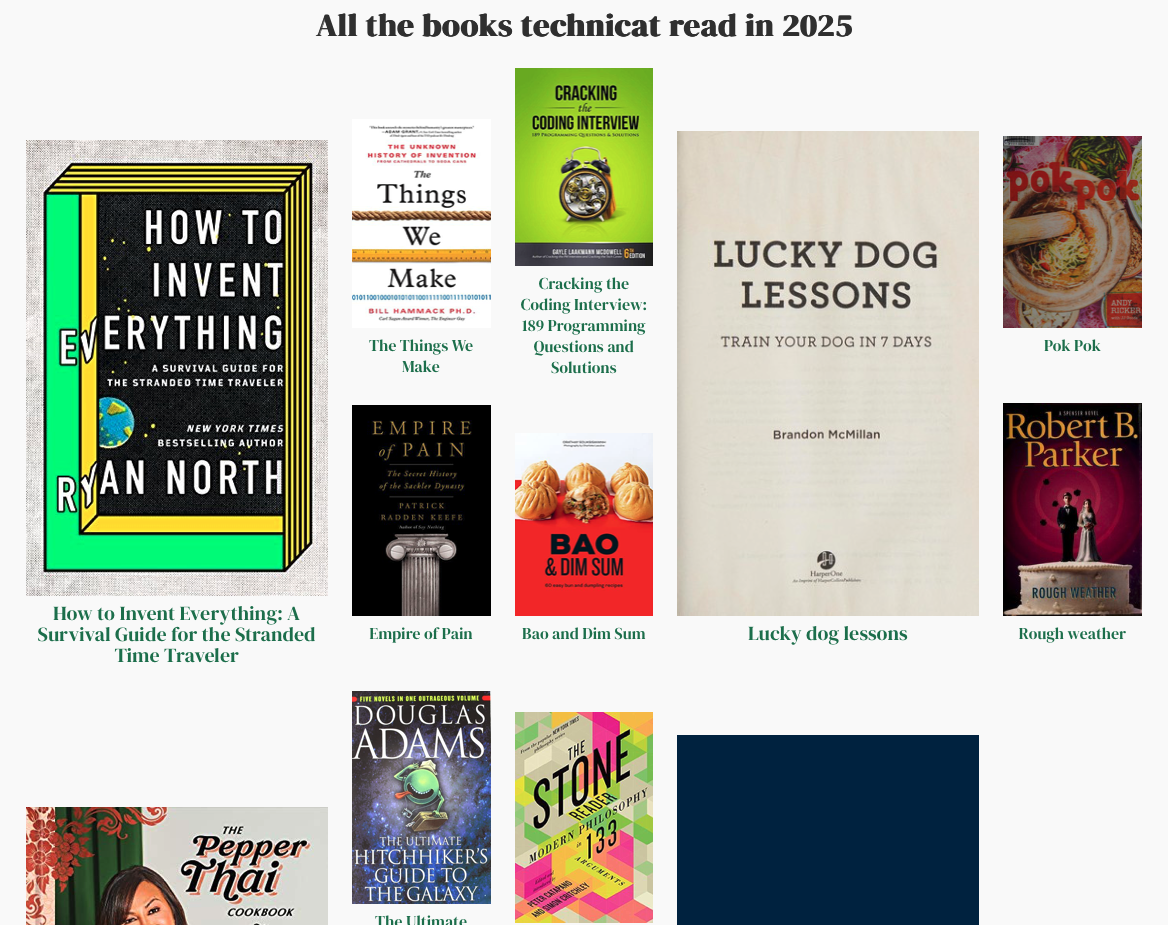Open the Rough weather title link

pyautogui.click(x=1072, y=634)
